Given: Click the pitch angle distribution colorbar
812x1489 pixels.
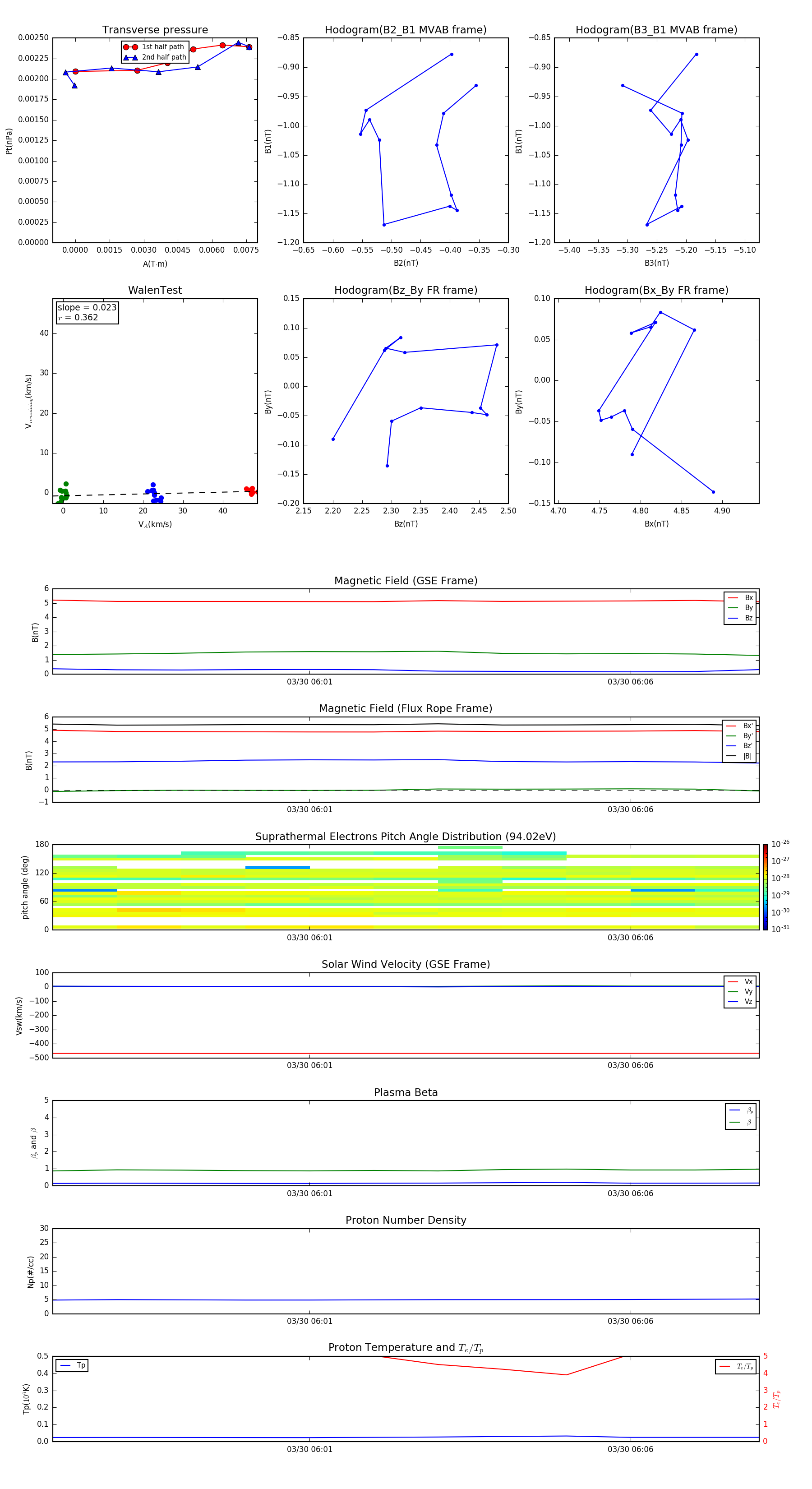Looking at the screenshot, I should [765, 887].
